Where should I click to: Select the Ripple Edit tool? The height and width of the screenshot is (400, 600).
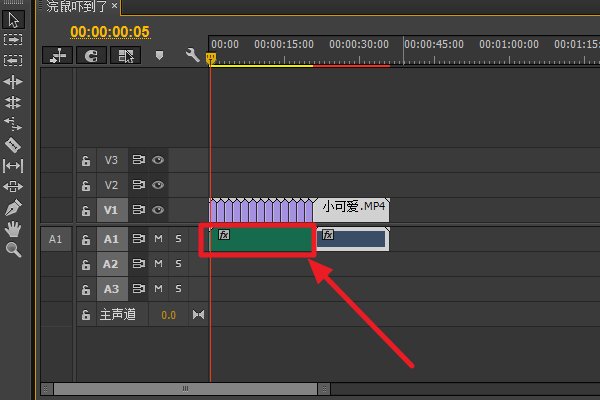coord(13,81)
